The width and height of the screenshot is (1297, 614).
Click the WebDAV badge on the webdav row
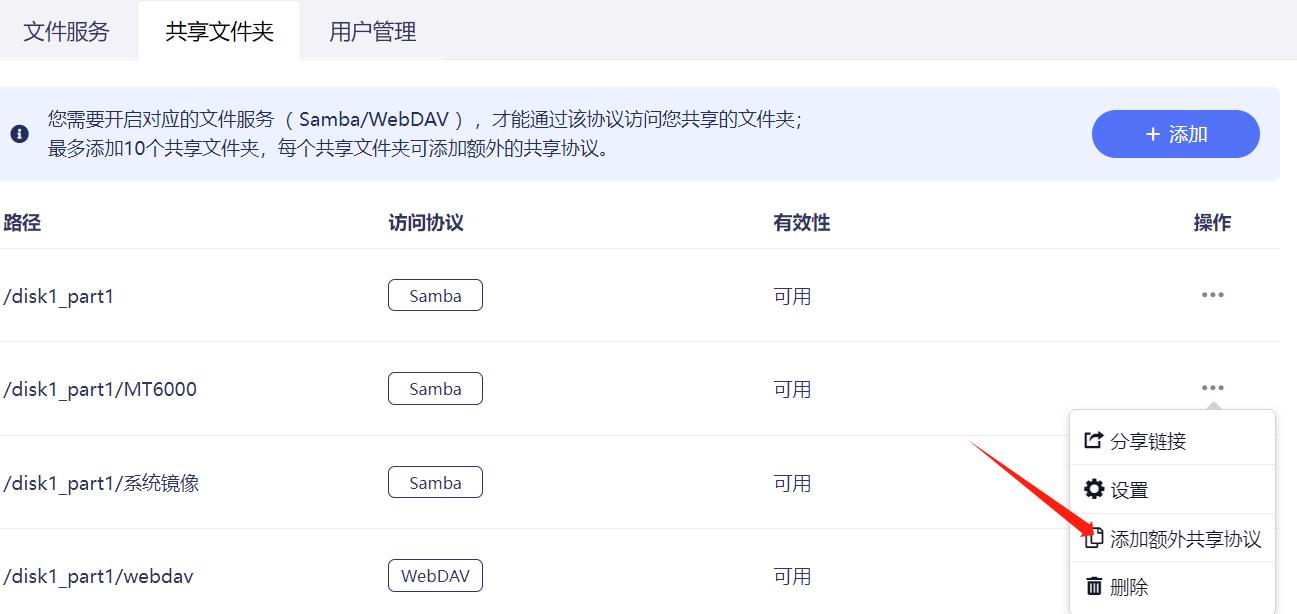point(435,575)
